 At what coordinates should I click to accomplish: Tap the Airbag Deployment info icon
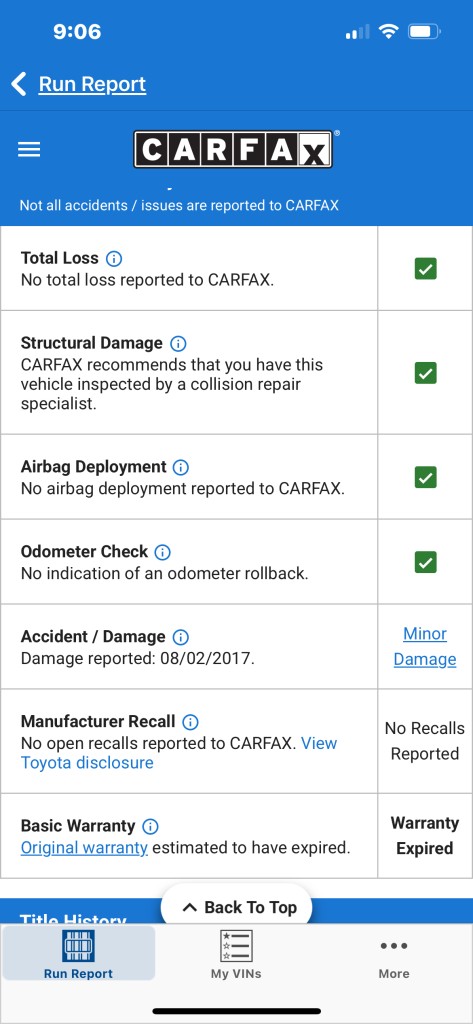coord(180,467)
